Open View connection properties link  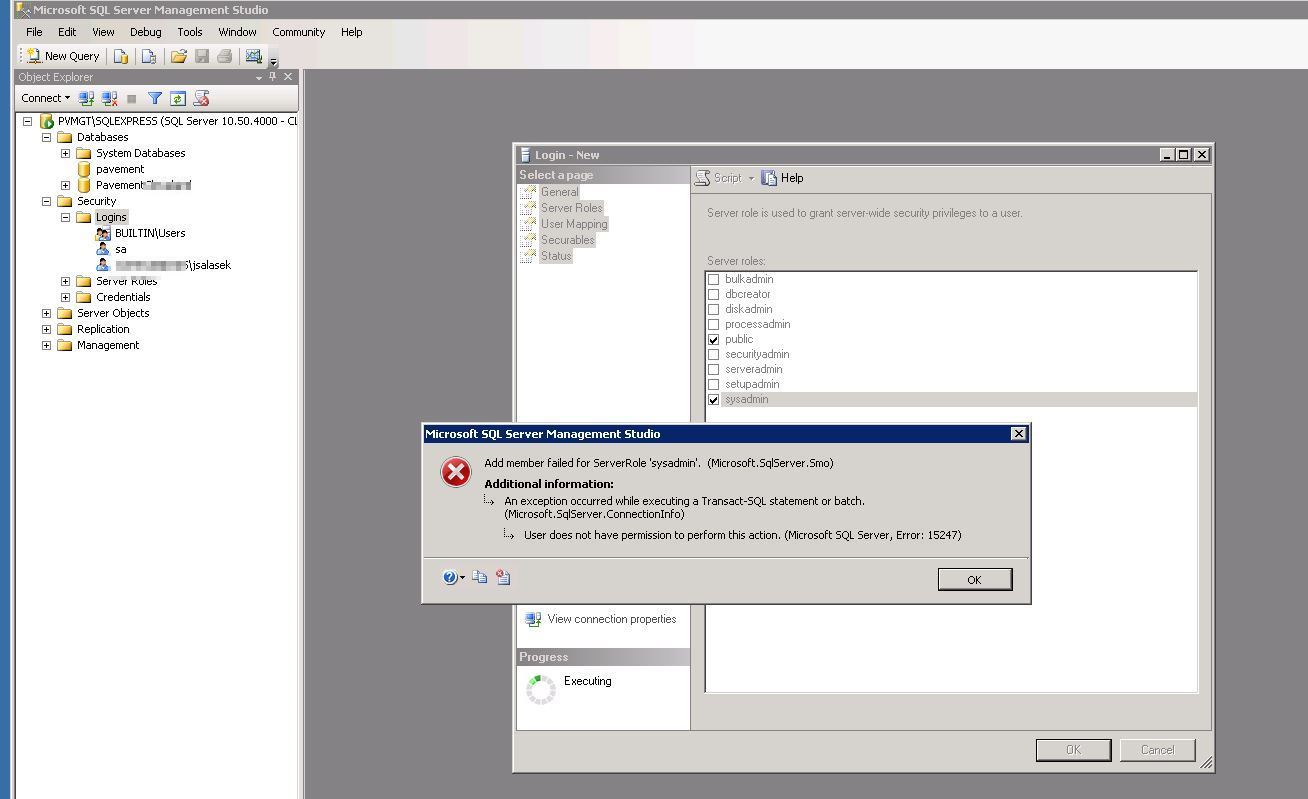pos(611,619)
